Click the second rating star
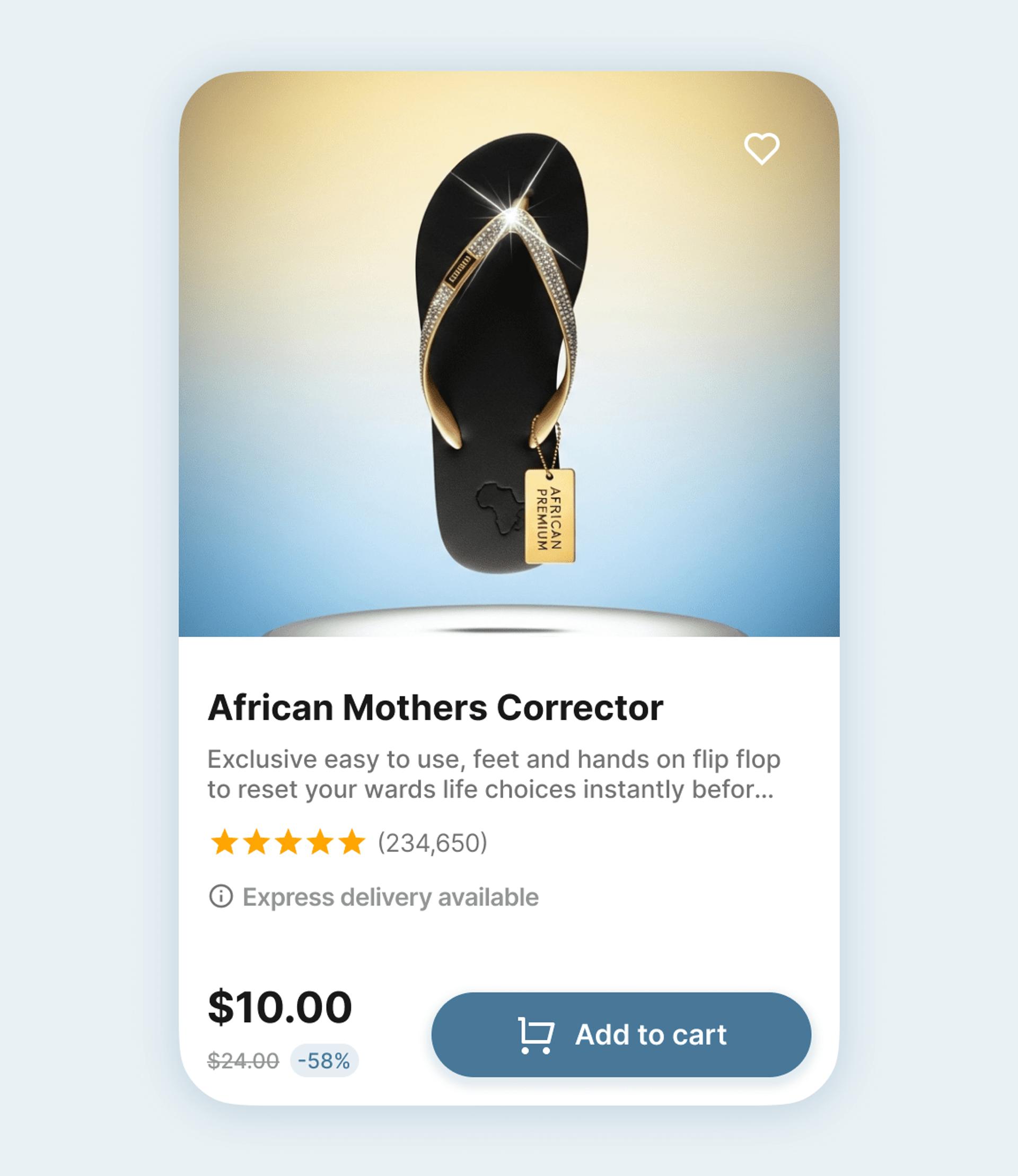 tap(256, 842)
